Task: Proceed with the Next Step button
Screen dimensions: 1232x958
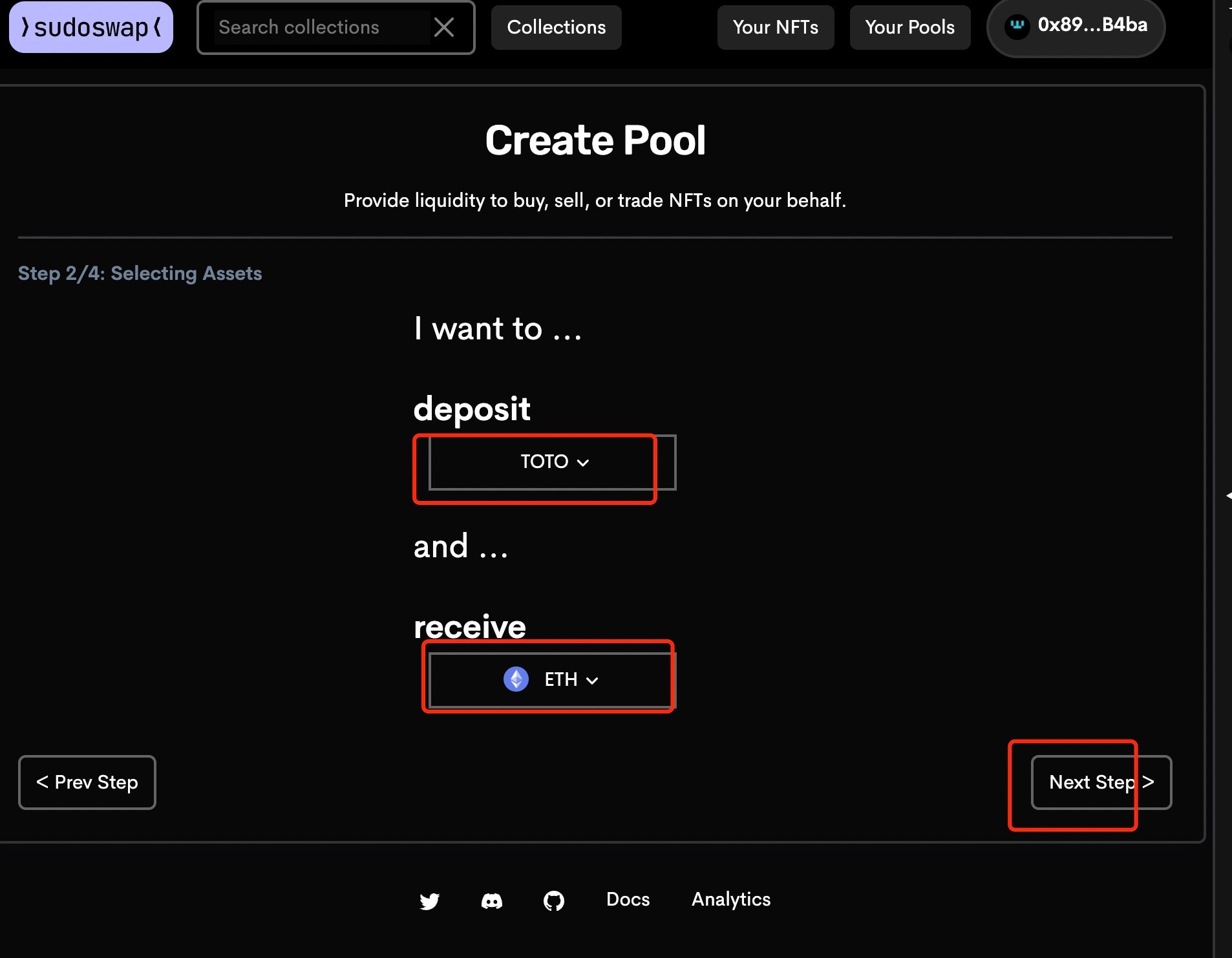Action: coord(1101,782)
